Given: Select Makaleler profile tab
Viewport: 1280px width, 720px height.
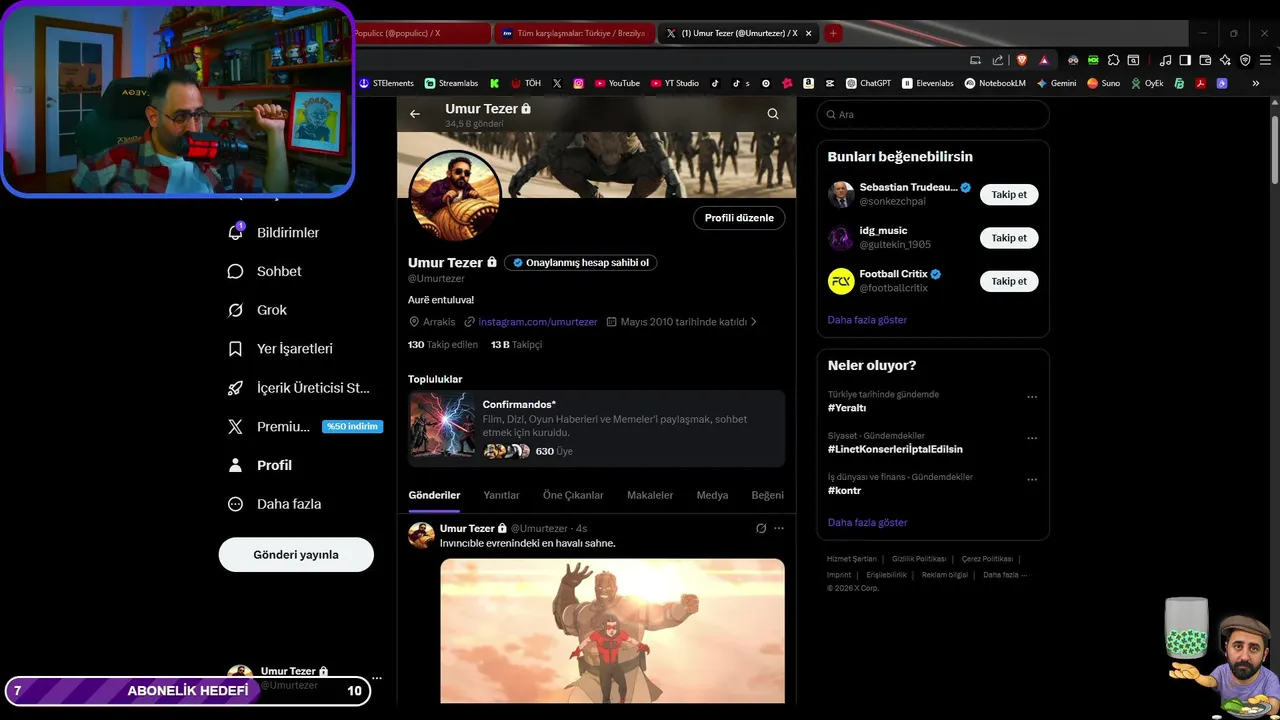Looking at the screenshot, I should pos(650,495).
